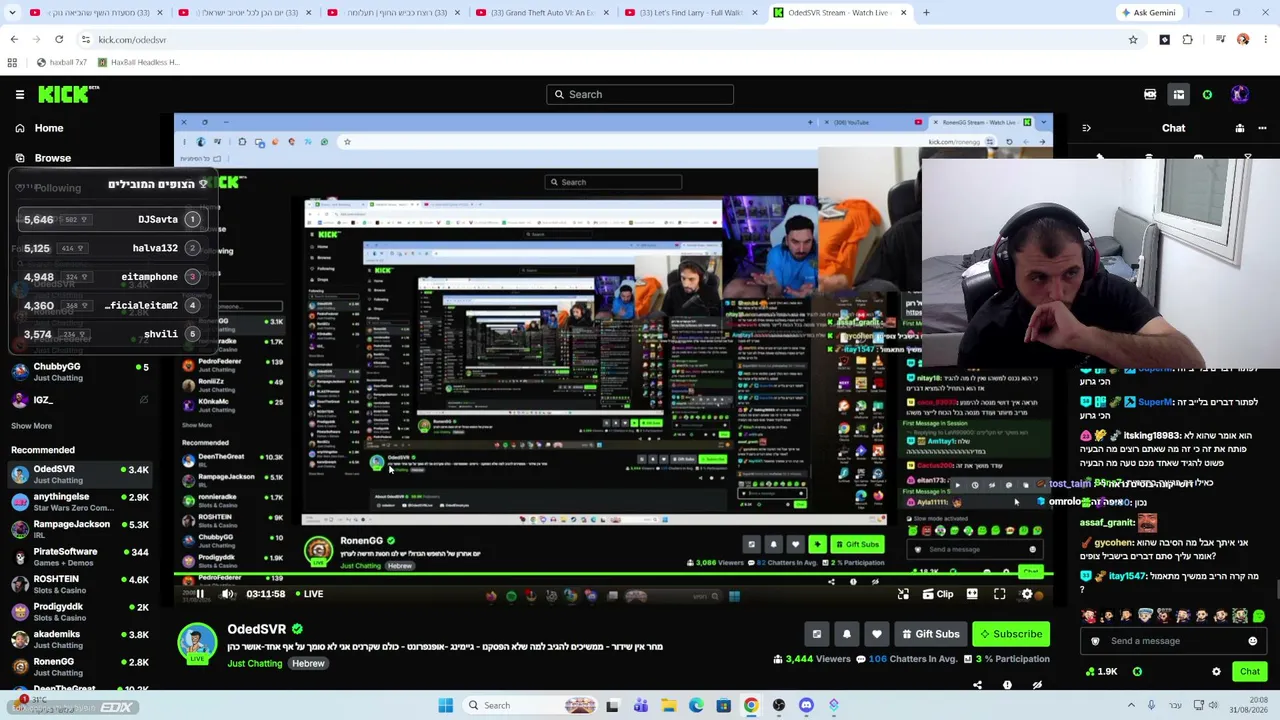
Task: Open ROSHTEIN recommended channel
Action: point(80,584)
